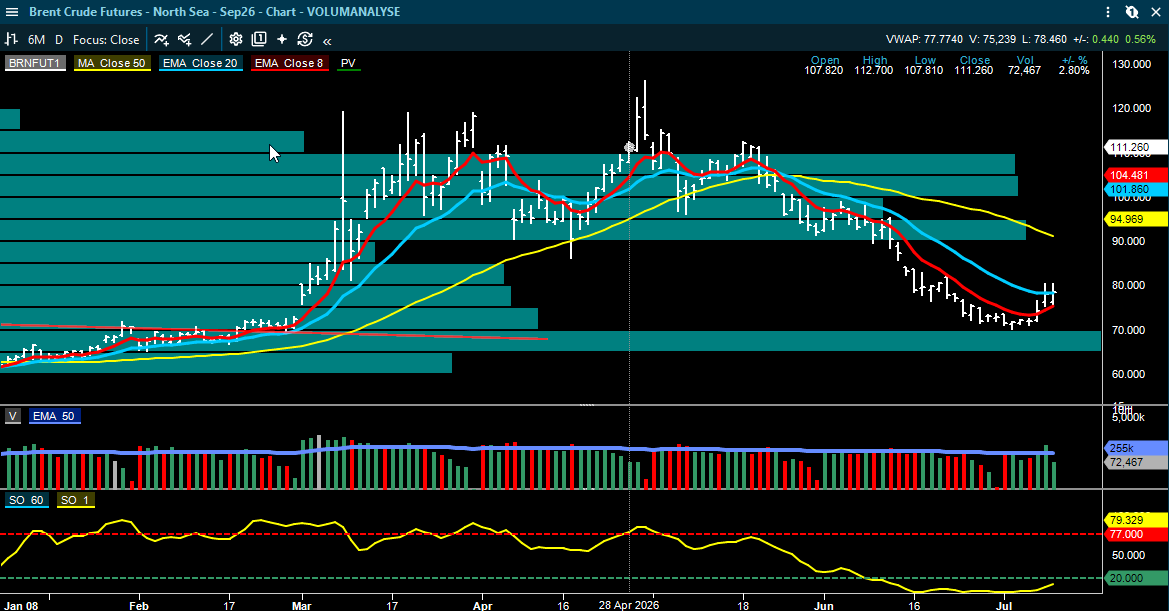Click the second wavy-line plus icon for a study overlay
Image resolution: width=1169 pixels, height=611 pixels.
(184, 39)
